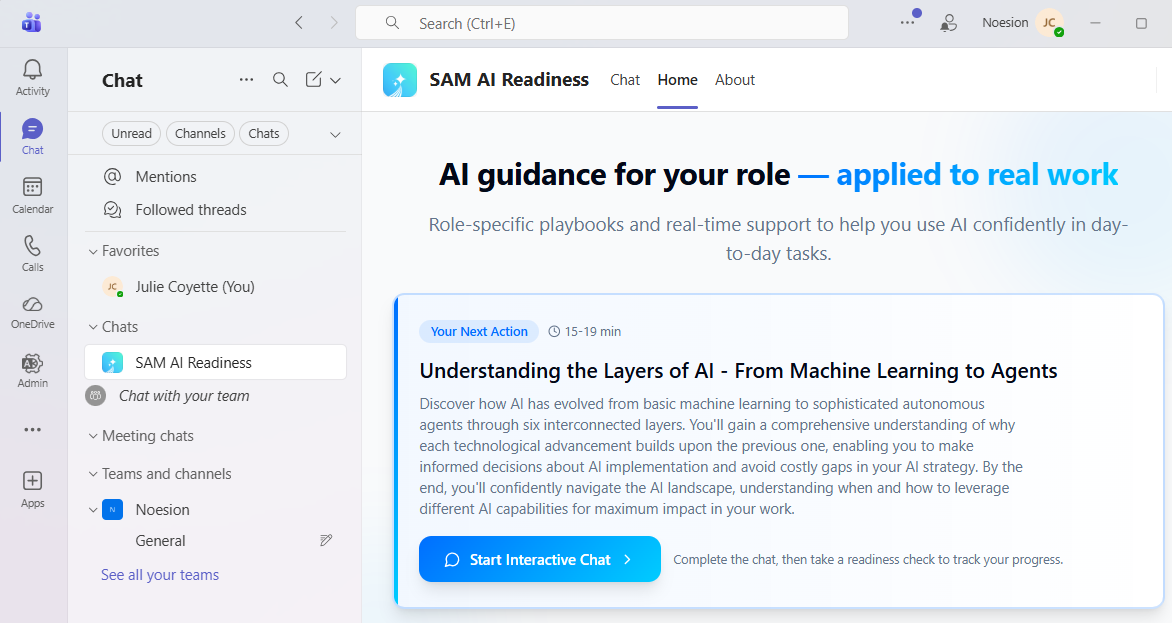
Task: Collapse the Favorites section
Action: tap(92, 251)
